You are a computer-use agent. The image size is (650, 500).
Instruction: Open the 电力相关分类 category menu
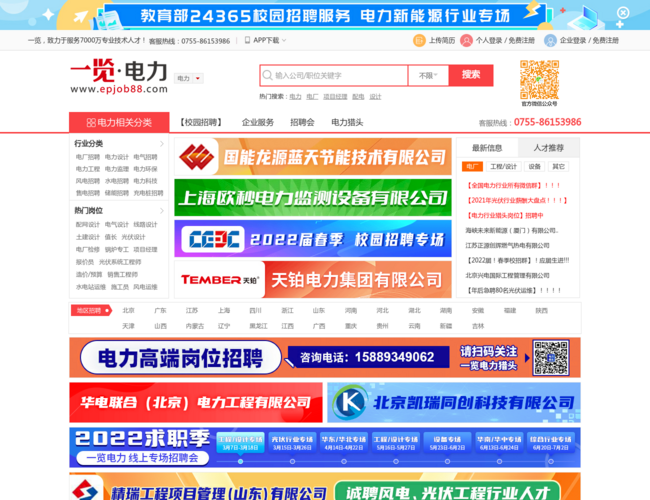tap(119, 122)
